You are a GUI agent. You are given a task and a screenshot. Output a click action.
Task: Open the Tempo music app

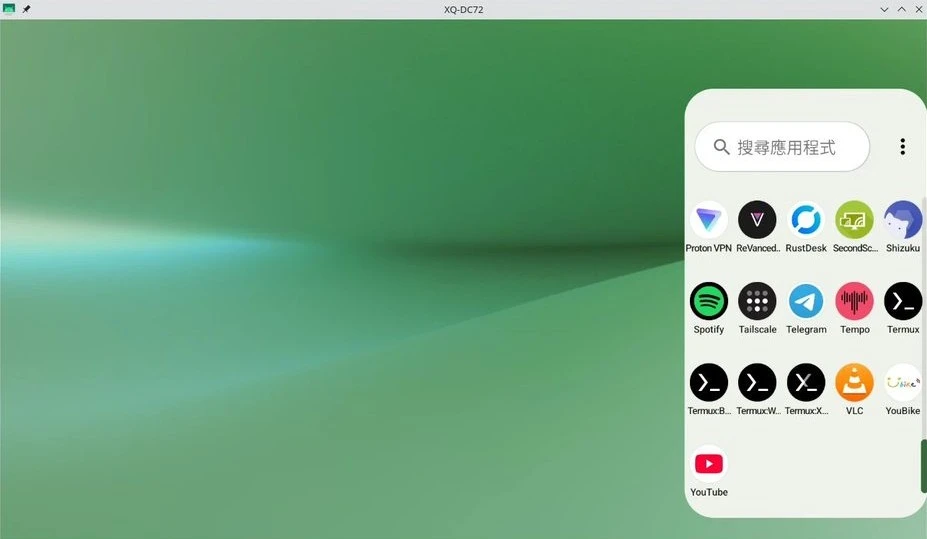[854, 301]
